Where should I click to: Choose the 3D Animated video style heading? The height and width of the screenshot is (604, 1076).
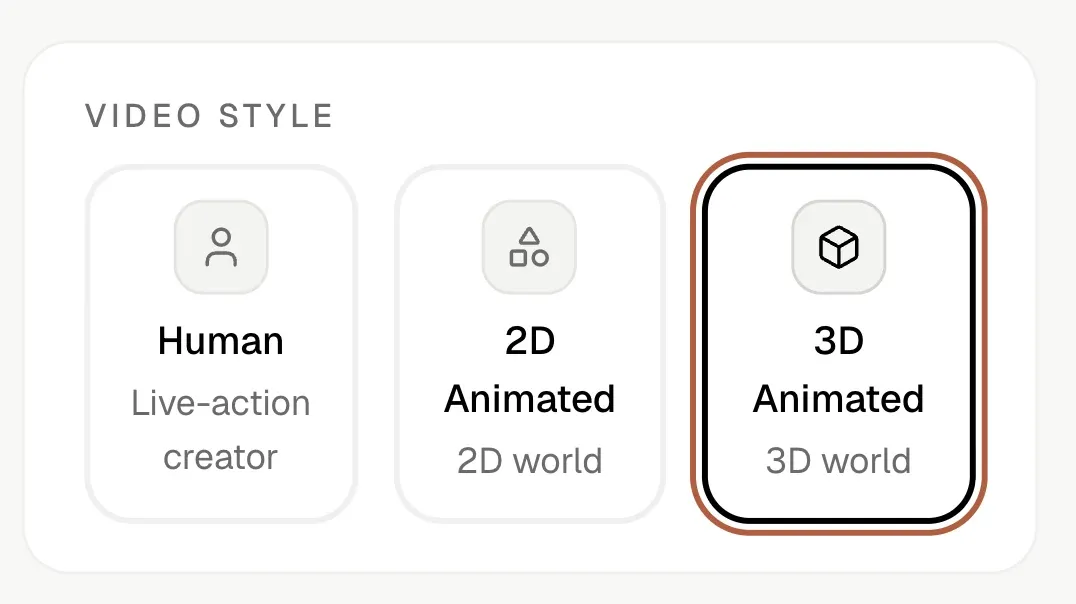pos(839,369)
